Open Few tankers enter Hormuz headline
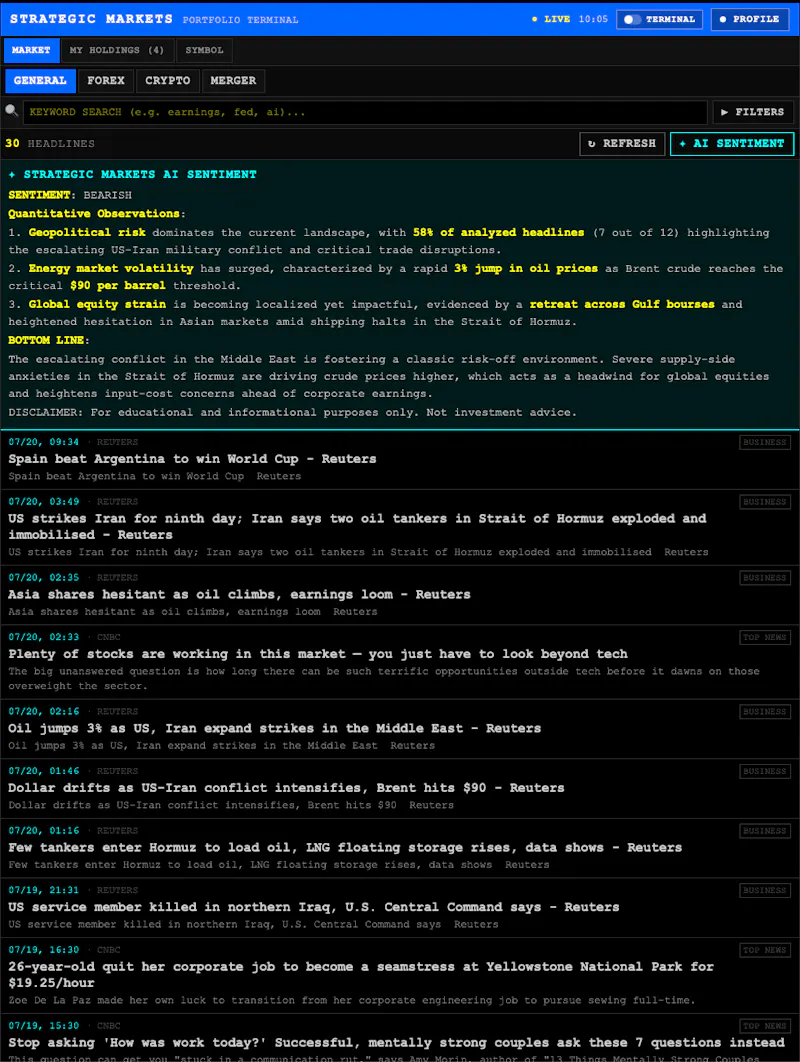 pos(345,848)
